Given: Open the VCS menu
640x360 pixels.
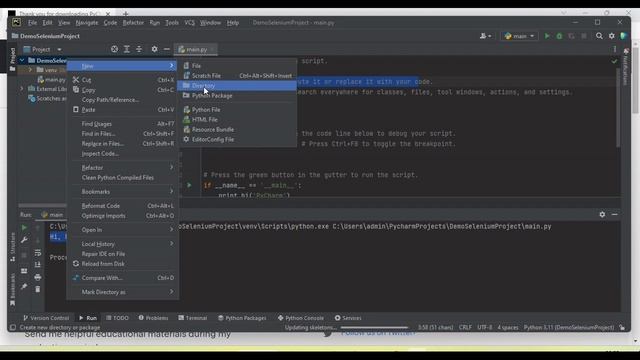Looking at the screenshot, I should coord(189,23).
